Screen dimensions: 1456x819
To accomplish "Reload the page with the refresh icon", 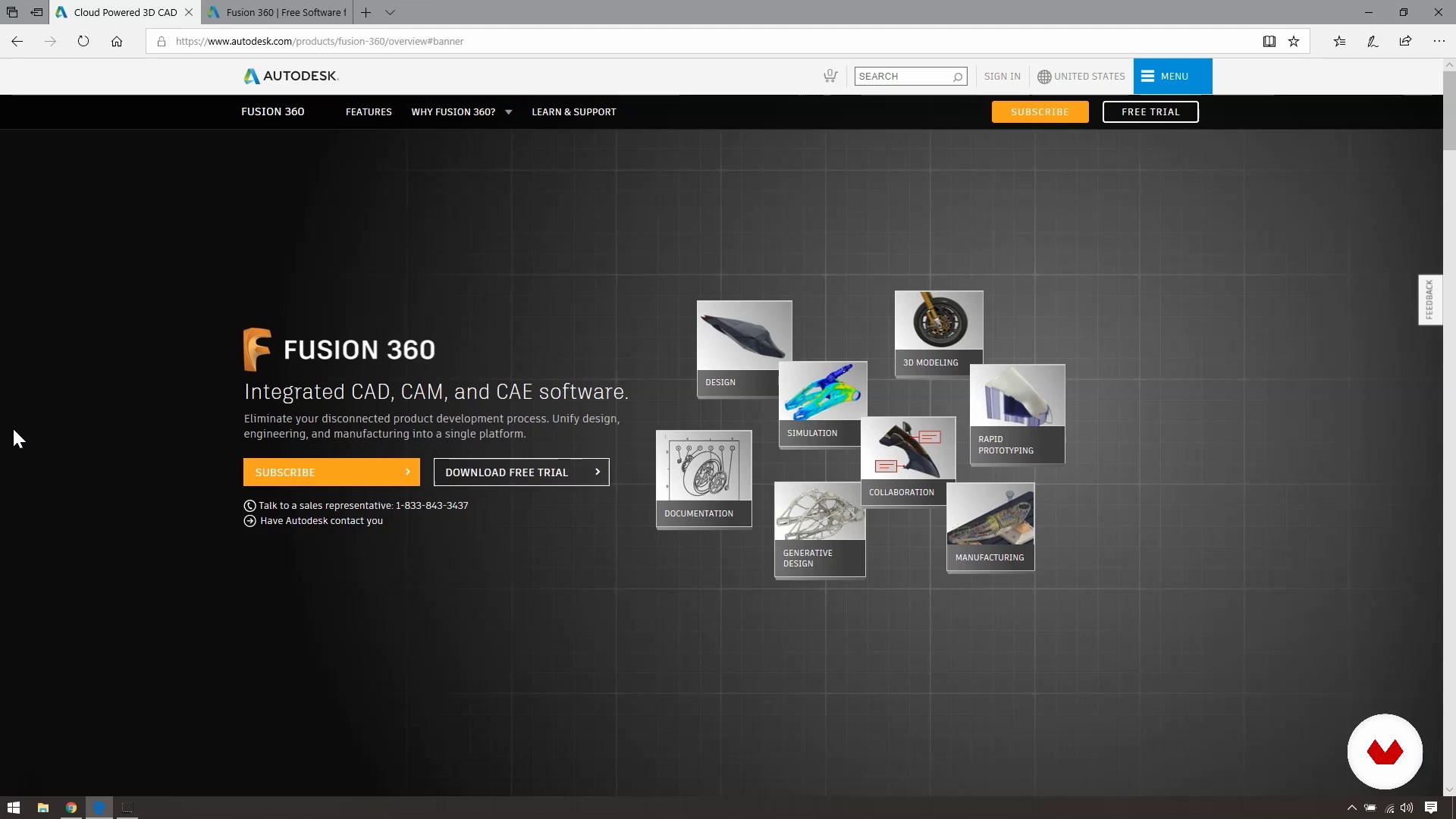I will coord(83,41).
